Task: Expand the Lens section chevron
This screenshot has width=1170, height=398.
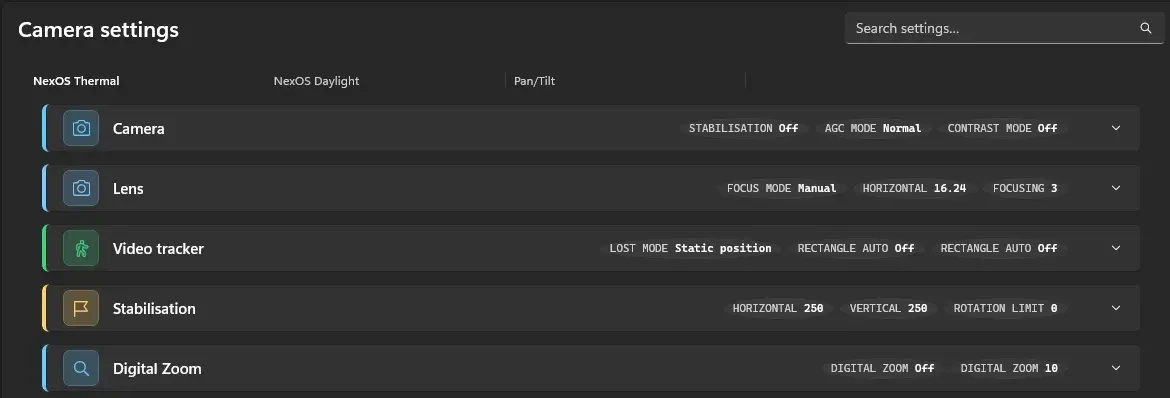Action: [x=1116, y=187]
